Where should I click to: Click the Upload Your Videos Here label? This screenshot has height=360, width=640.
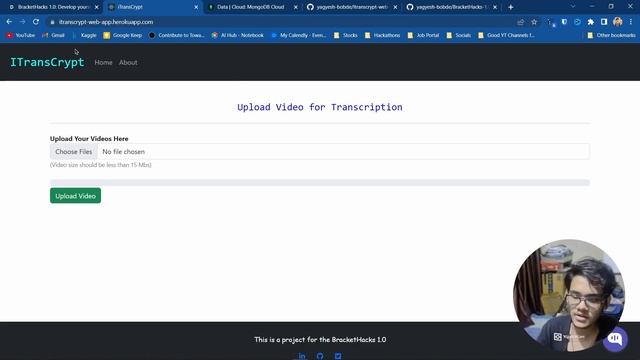click(x=89, y=139)
